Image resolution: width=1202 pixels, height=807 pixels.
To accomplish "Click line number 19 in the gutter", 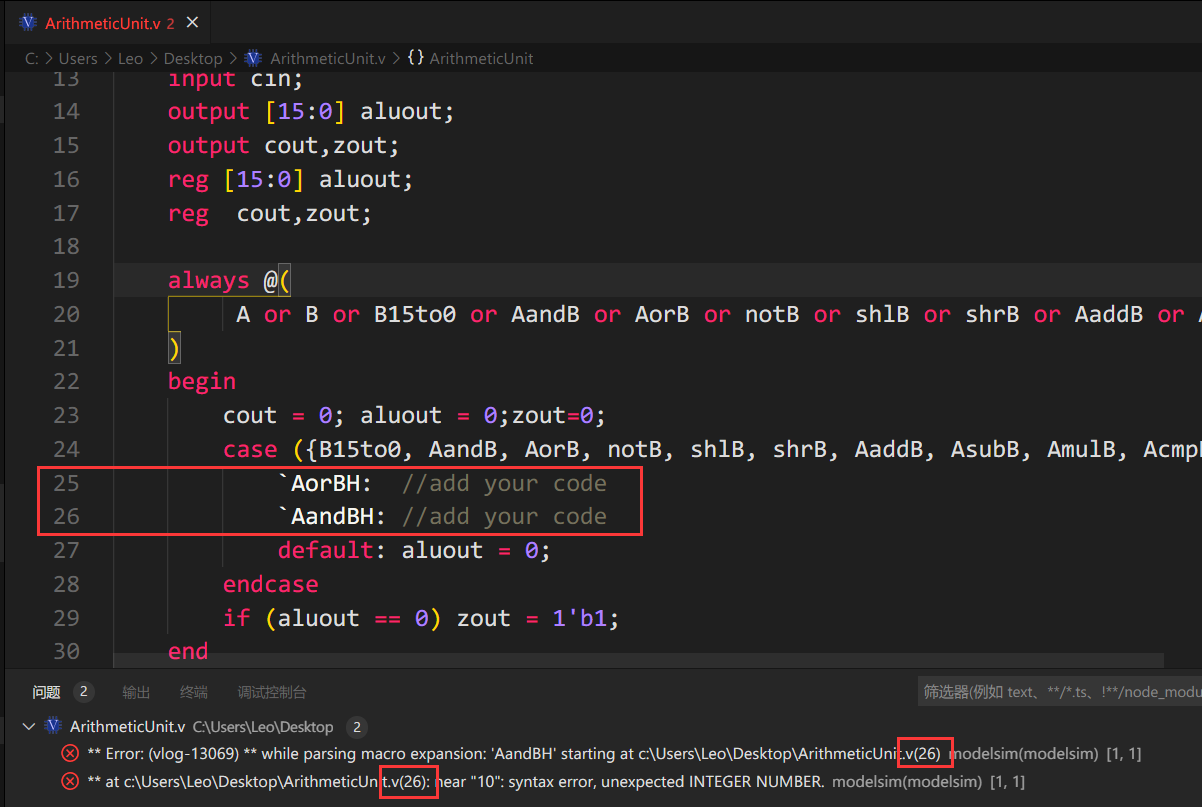I will (x=66, y=280).
